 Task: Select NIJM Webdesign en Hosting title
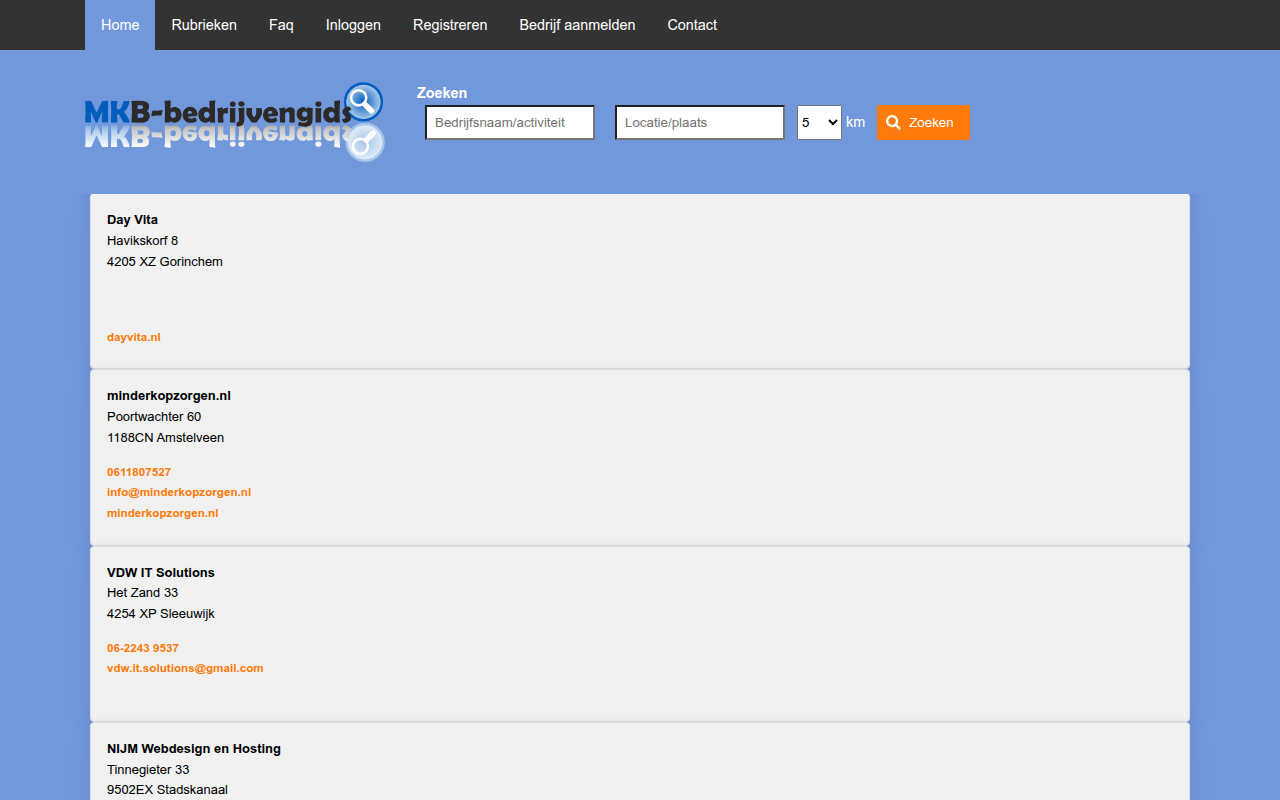pyautogui.click(x=194, y=749)
